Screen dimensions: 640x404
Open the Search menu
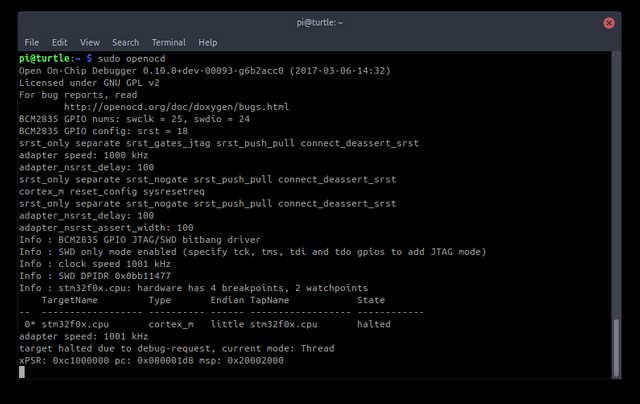[x=126, y=42]
